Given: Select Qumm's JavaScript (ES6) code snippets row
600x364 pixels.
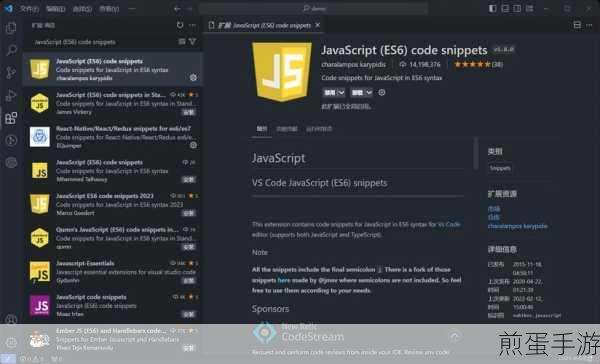Looking at the screenshot, I should pos(113,238).
